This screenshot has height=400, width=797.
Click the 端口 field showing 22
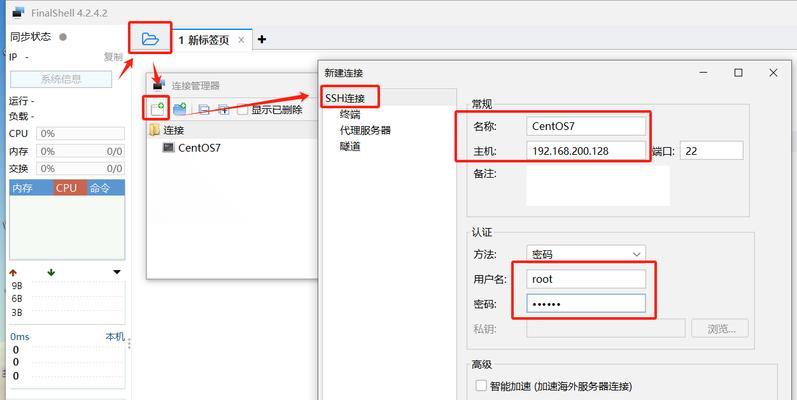[x=711, y=151]
